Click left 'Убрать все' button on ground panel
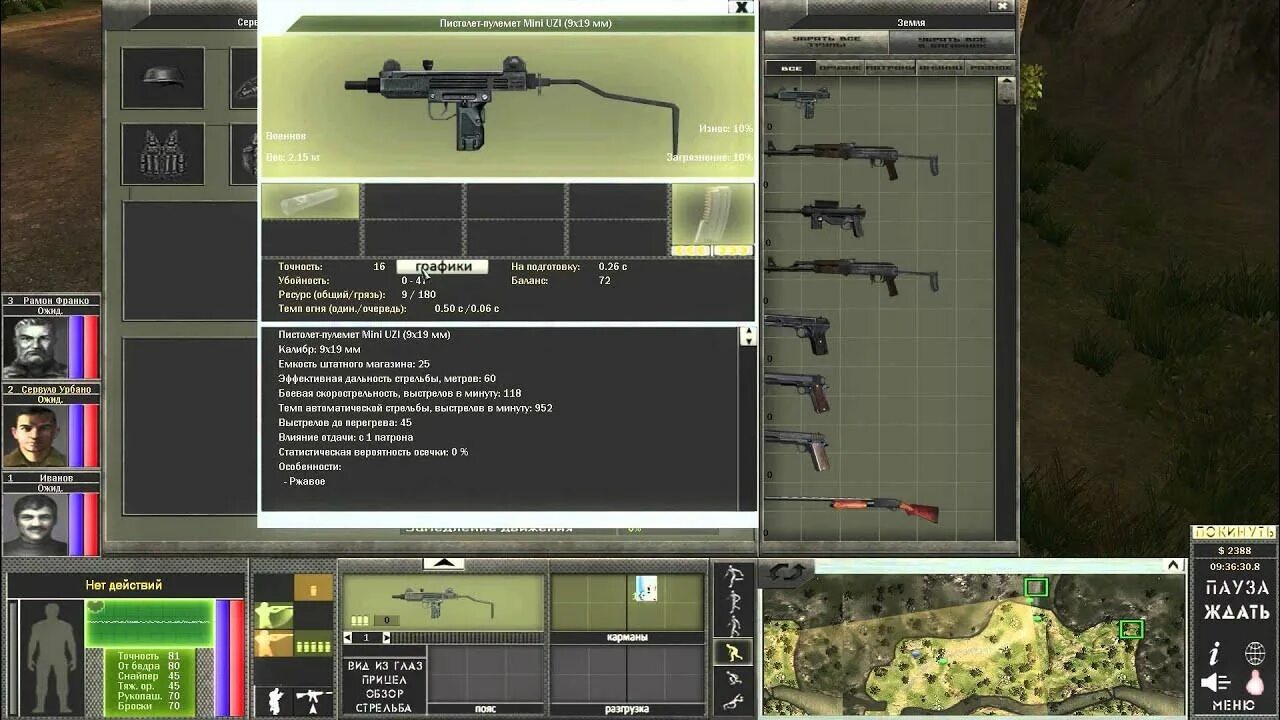The height and width of the screenshot is (720, 1280). coord(826,43)
